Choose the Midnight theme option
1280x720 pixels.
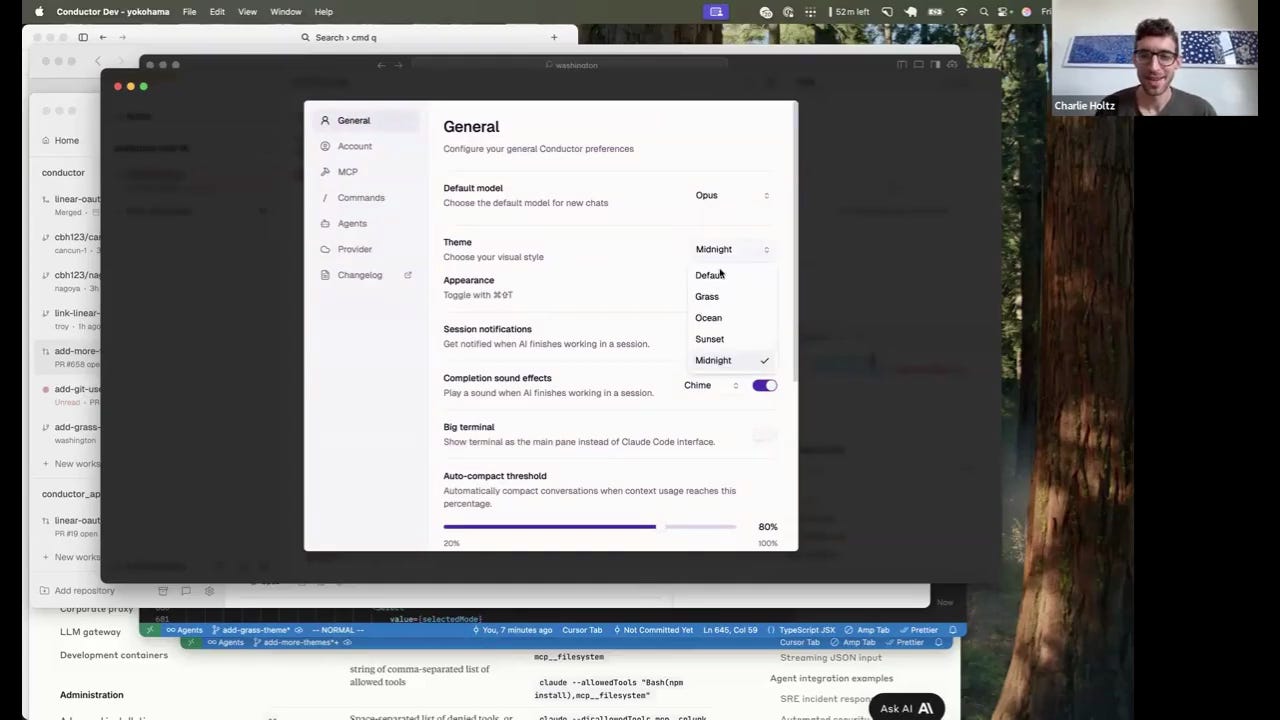tap(732, 360)
